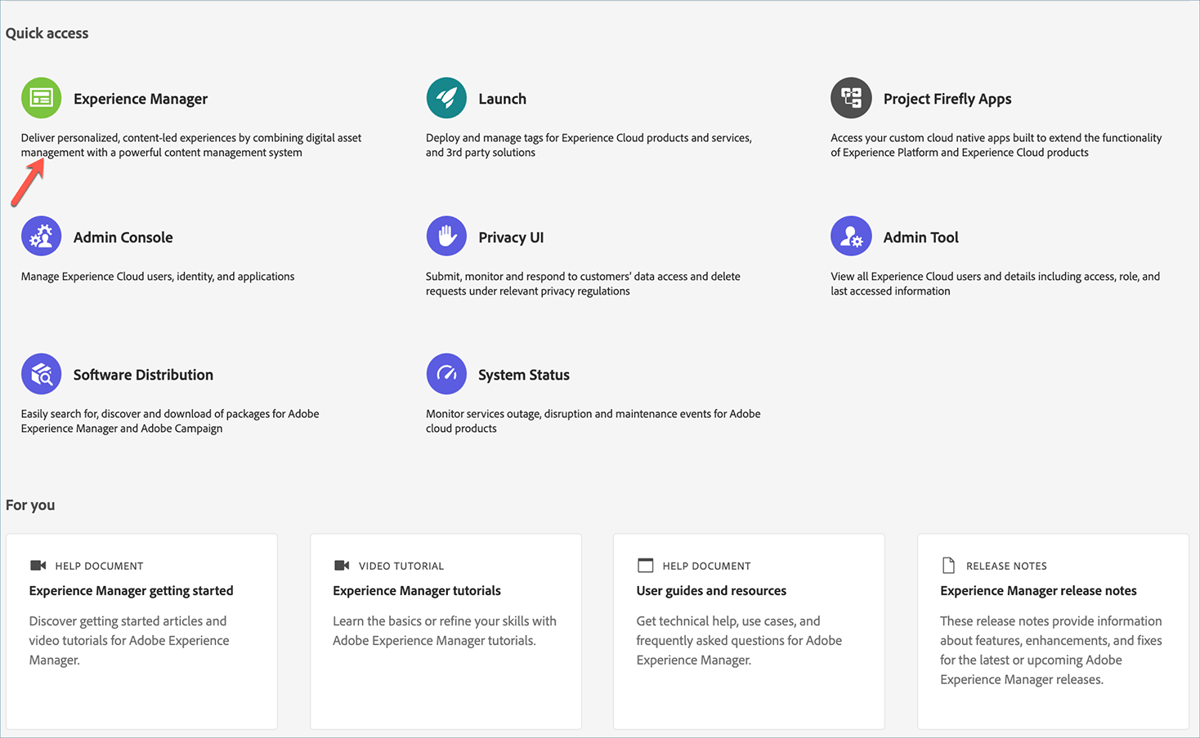
Task: Select the Project Firefly Apps icon
Action: coord(851,98)
